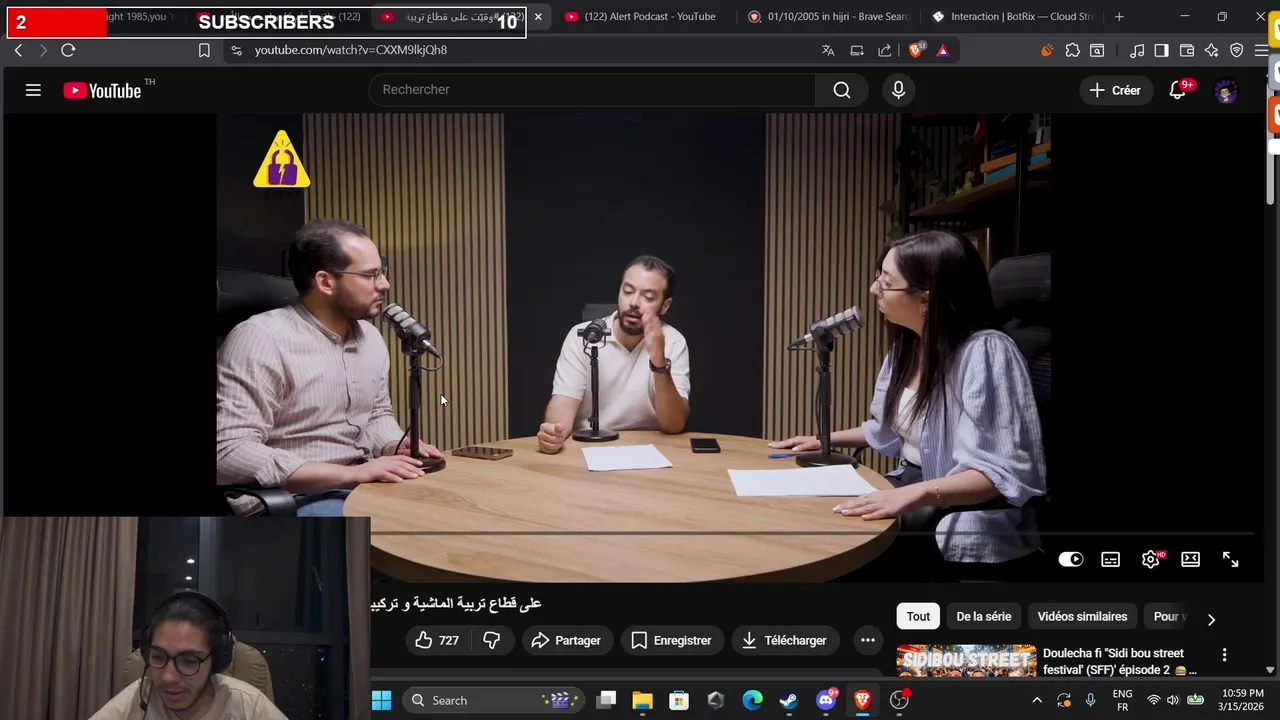Open video player settings gear

1151,559
